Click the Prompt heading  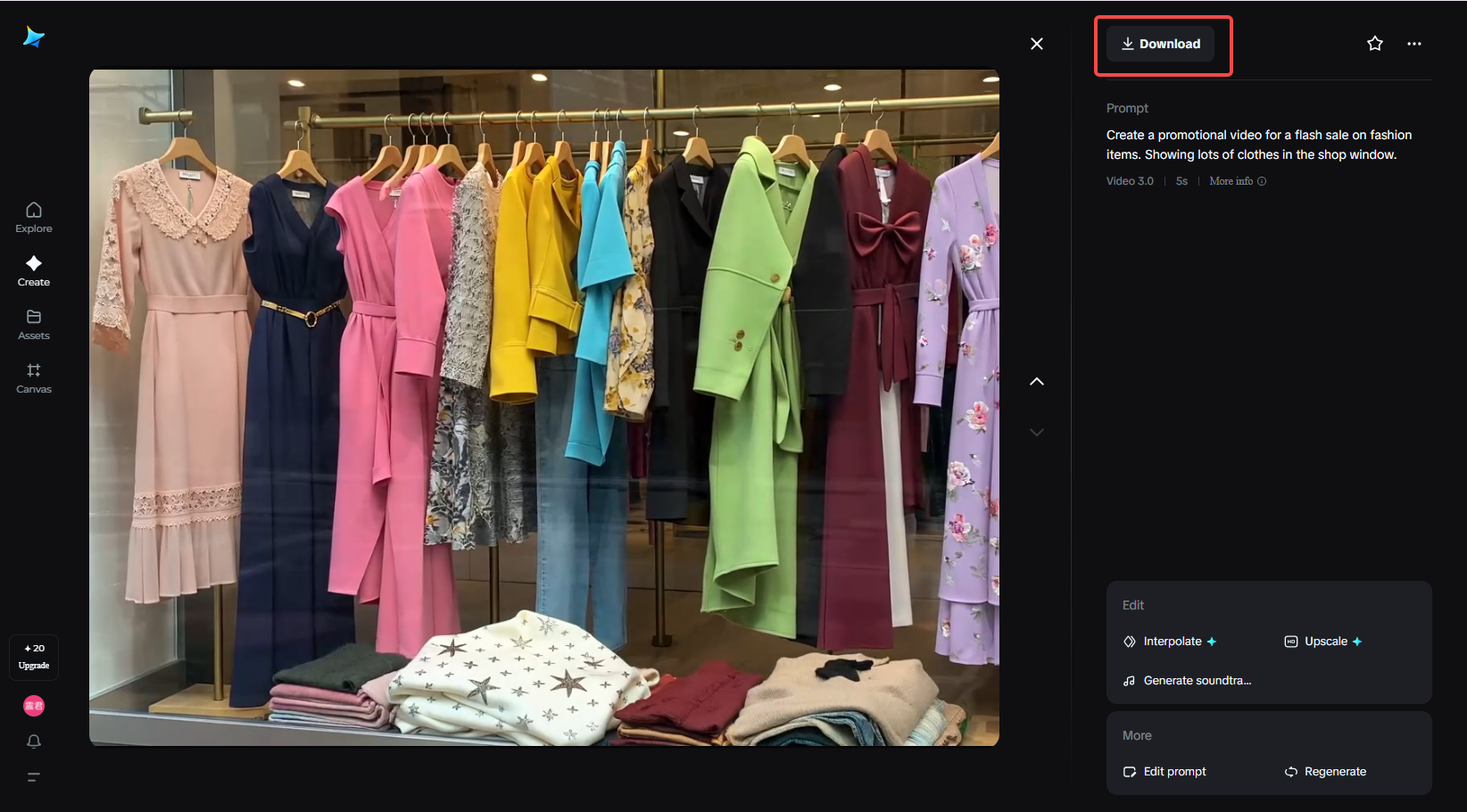1127,108
